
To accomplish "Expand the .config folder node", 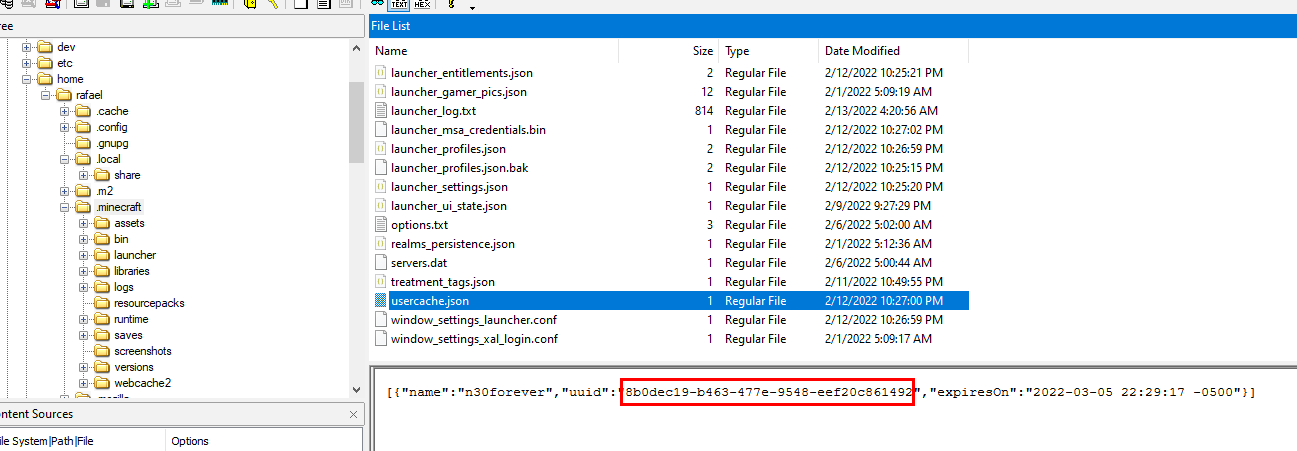I will click(x=65, y=127).
